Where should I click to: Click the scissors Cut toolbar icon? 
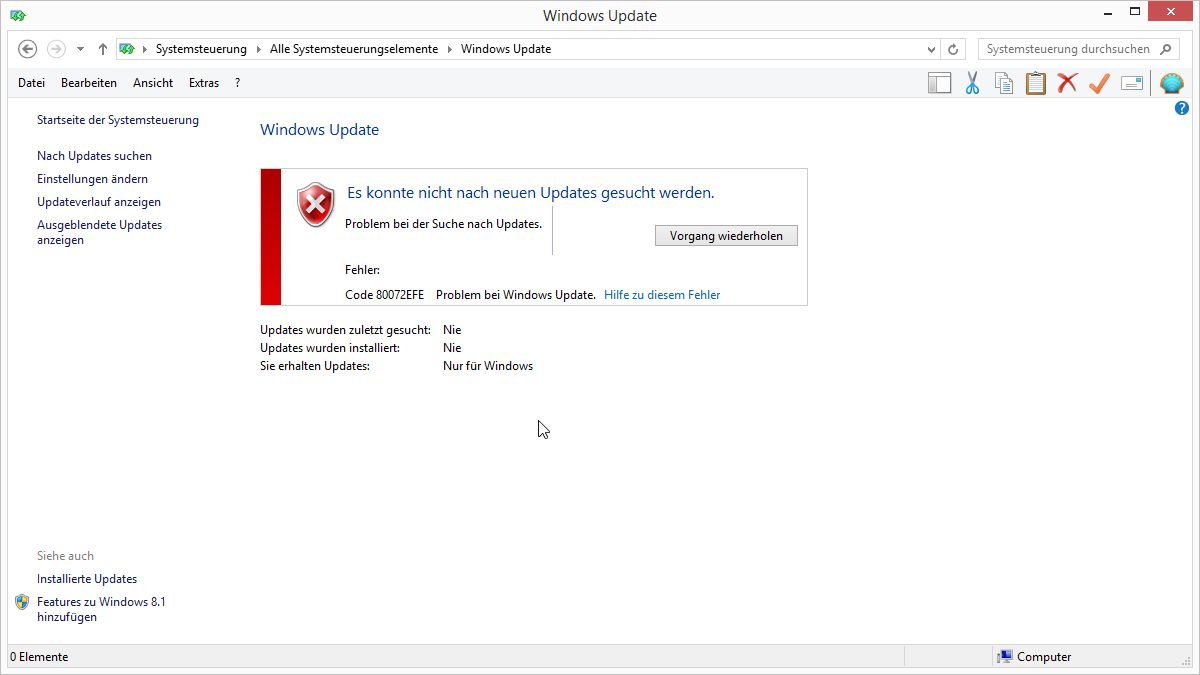point(972,83)
